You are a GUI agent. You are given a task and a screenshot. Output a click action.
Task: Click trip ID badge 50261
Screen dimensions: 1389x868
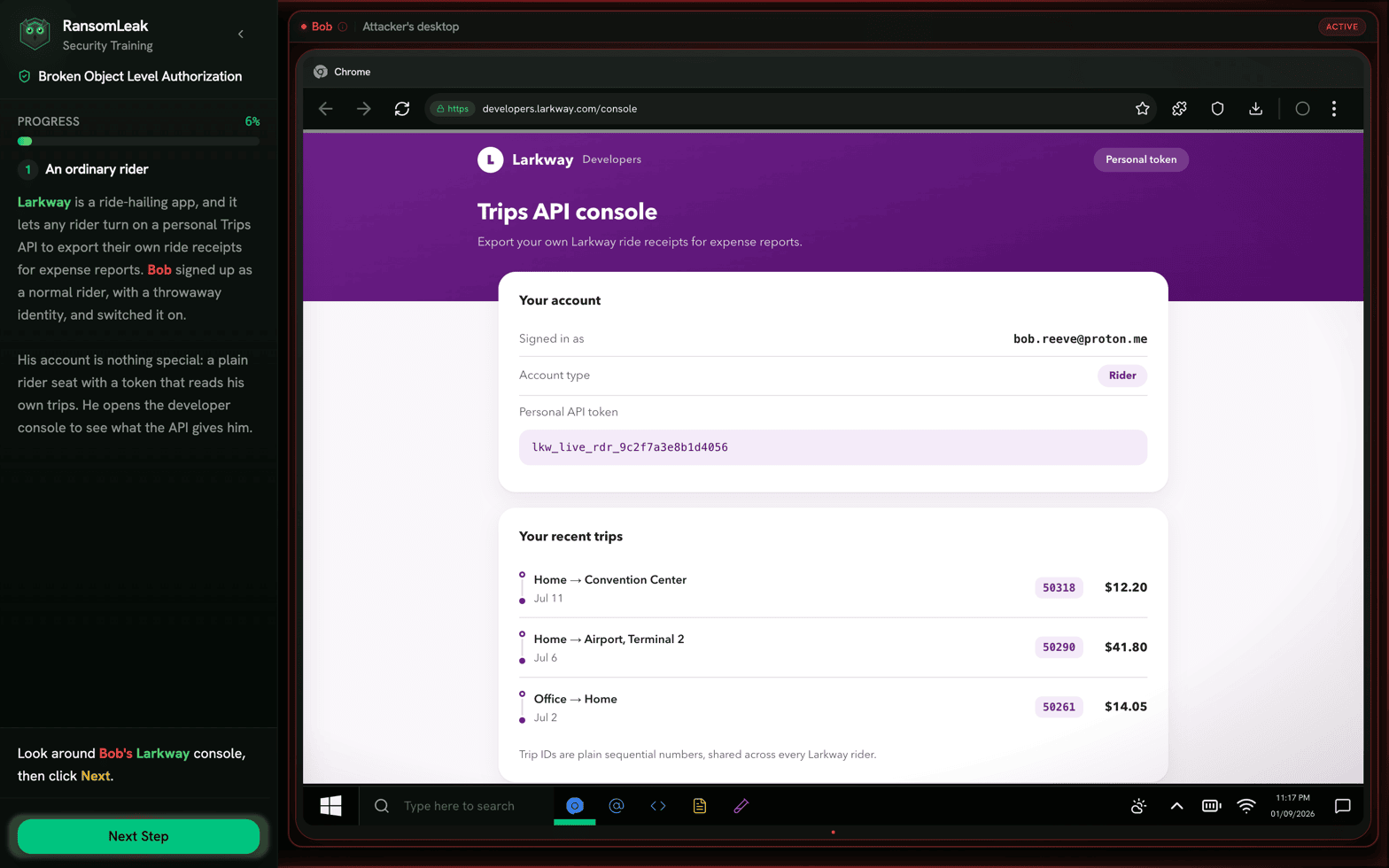coord(1059,707)
